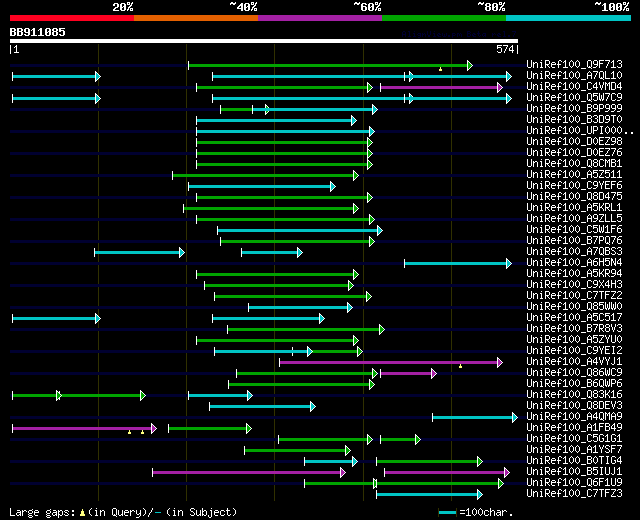Click the purple ~60% identity legend segment
Image resolution: width=640 pixels, height=520 pixels.
click(x=320, y=18)
